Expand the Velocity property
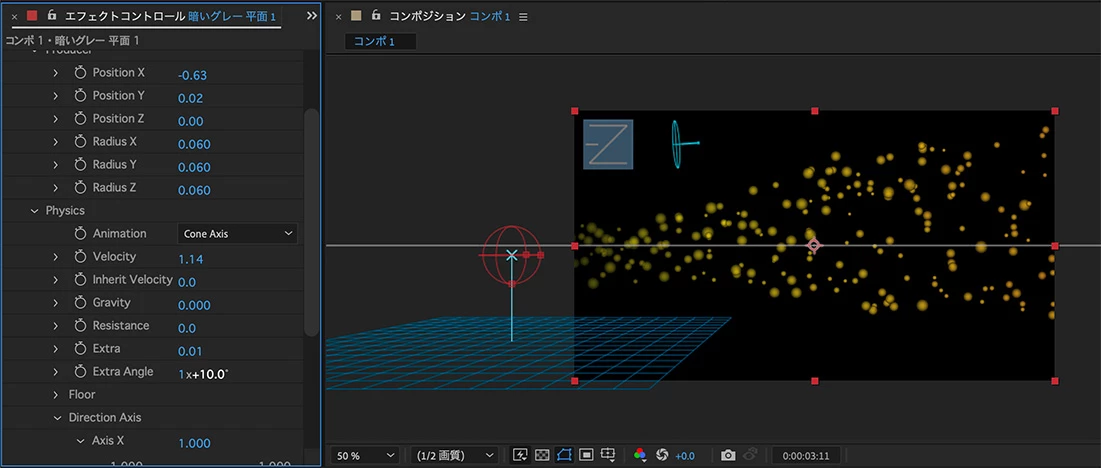Image resolution: width=1101 pixels, height=468 pixels. pos(56,257)
